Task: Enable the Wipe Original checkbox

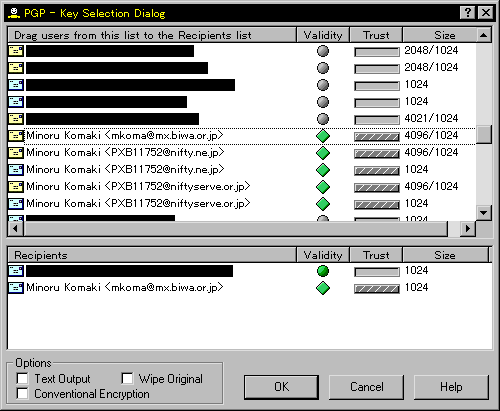Action: 127,378
